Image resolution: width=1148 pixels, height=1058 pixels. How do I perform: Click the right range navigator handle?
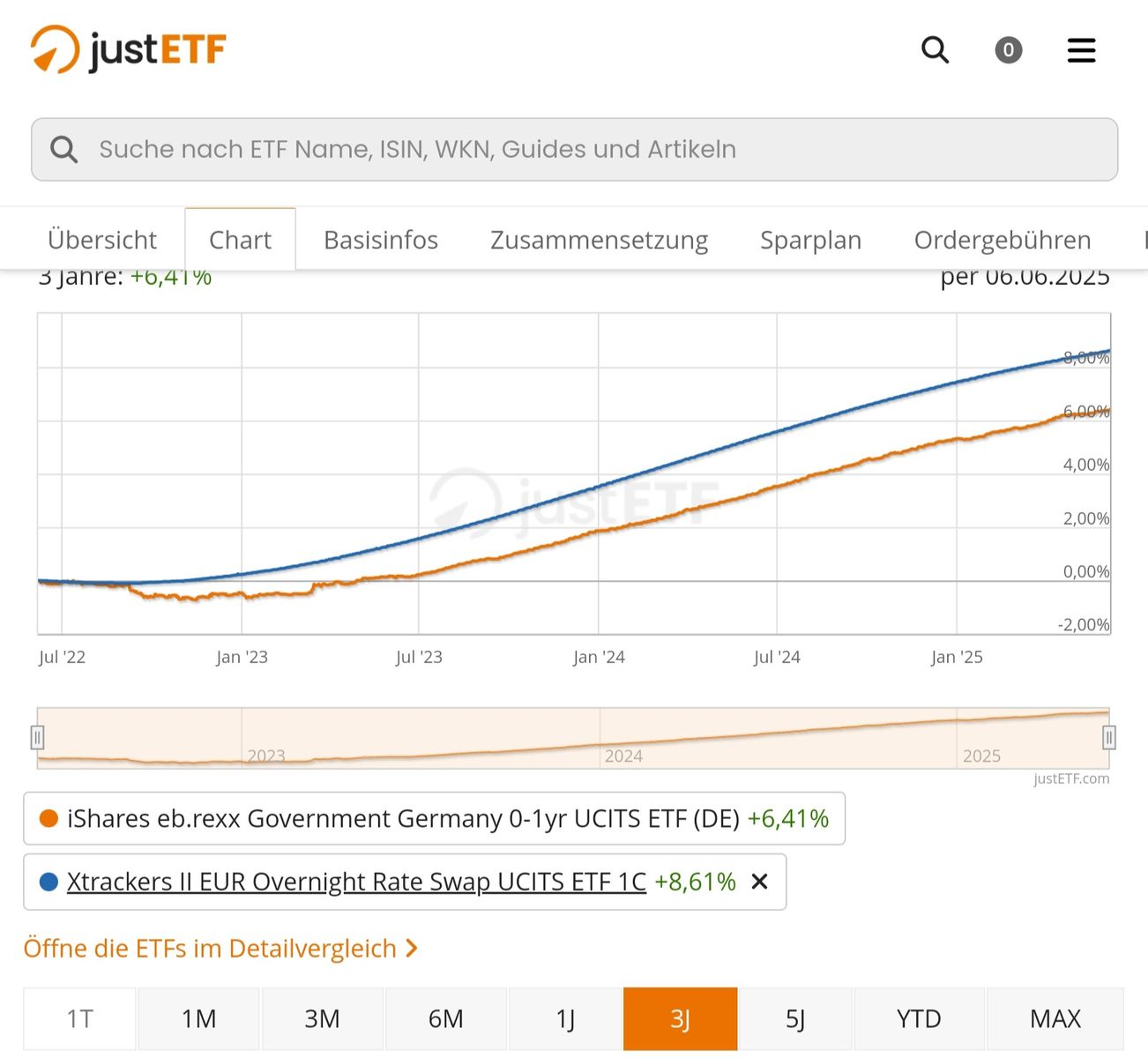[1109, 737]
